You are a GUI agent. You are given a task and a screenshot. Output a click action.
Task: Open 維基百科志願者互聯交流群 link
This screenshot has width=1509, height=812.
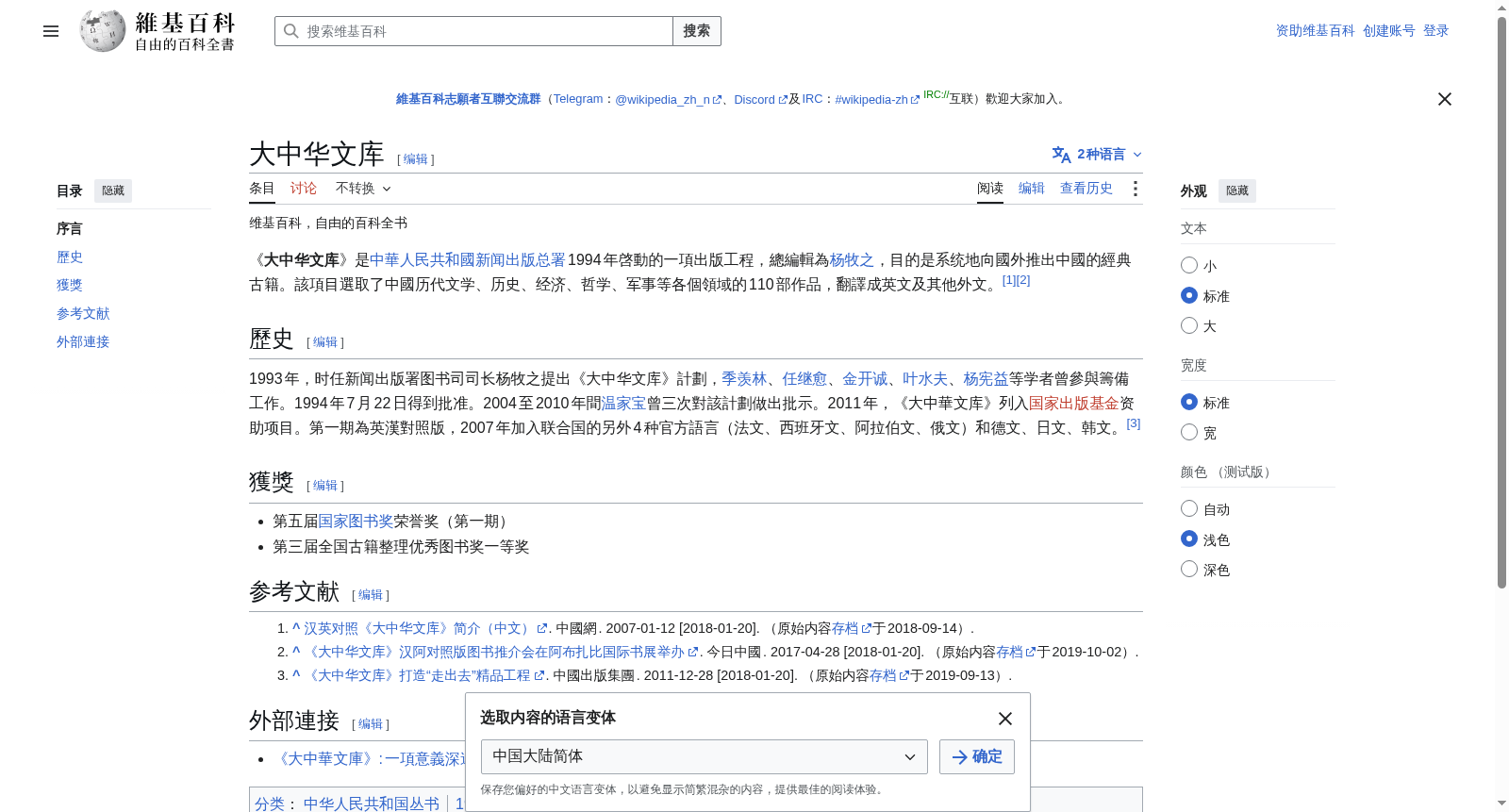click(x=469, y=99)
